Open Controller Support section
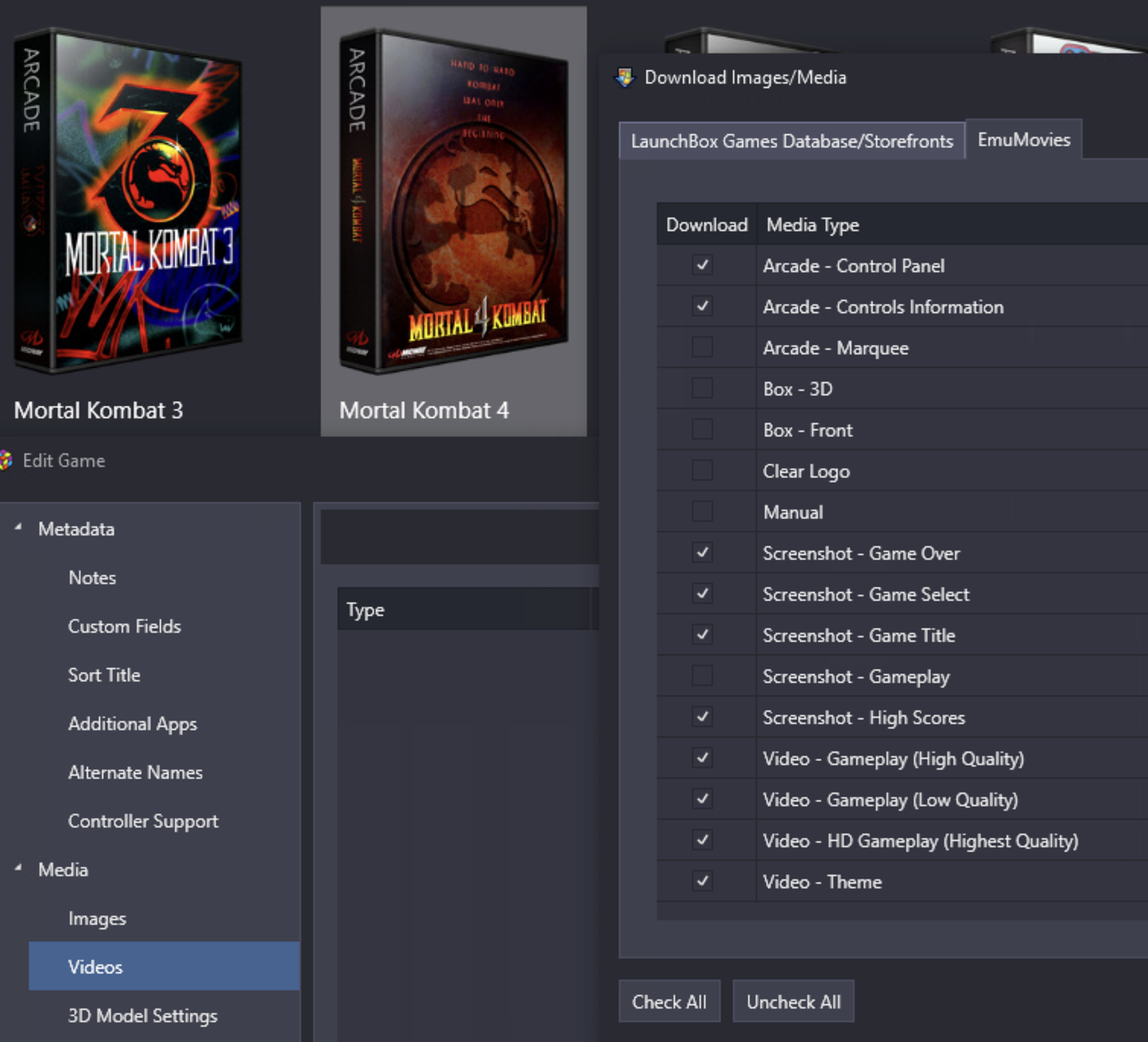 point(143,821)
